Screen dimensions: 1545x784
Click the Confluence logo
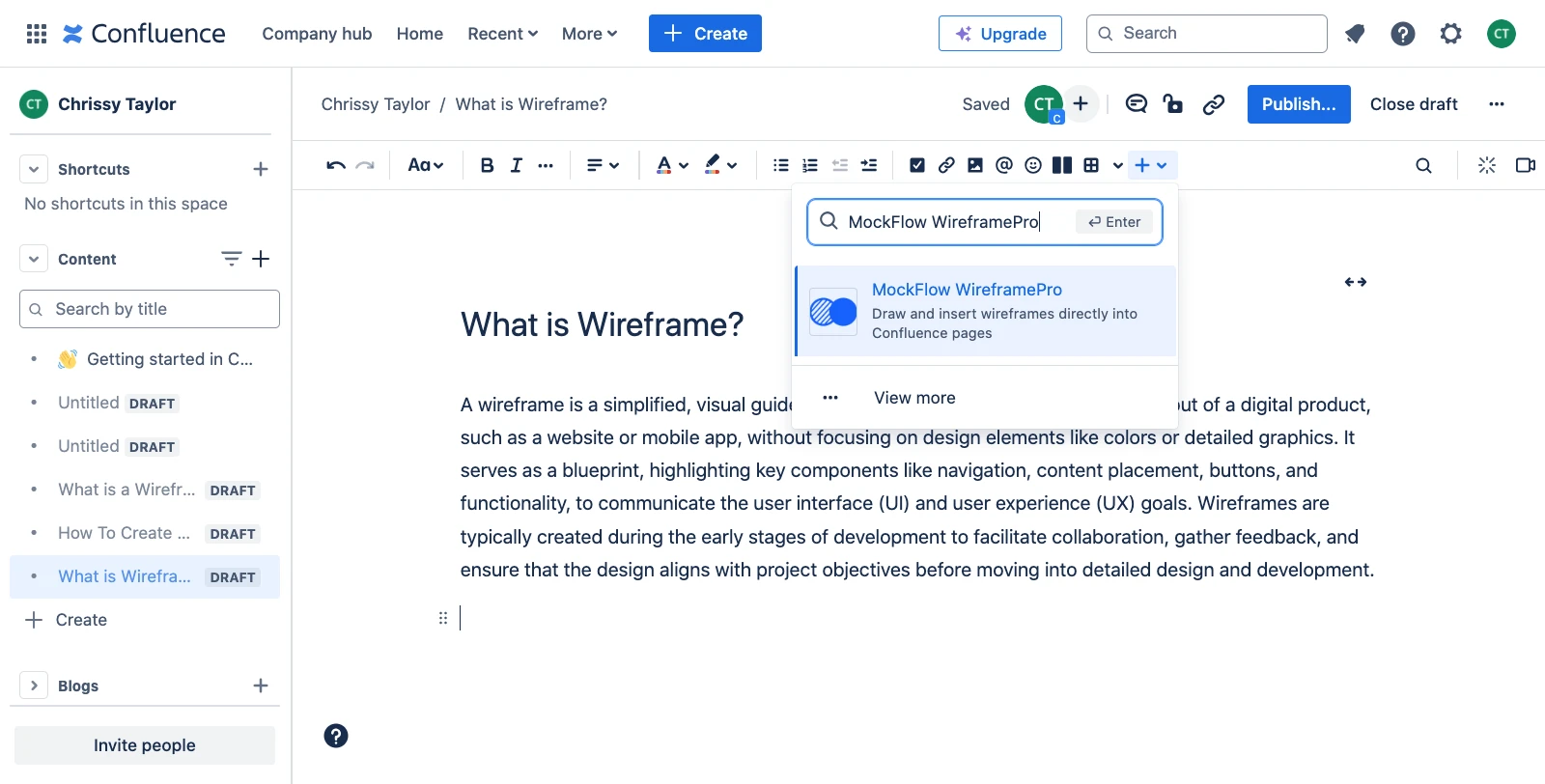click(x=144, y=34)
